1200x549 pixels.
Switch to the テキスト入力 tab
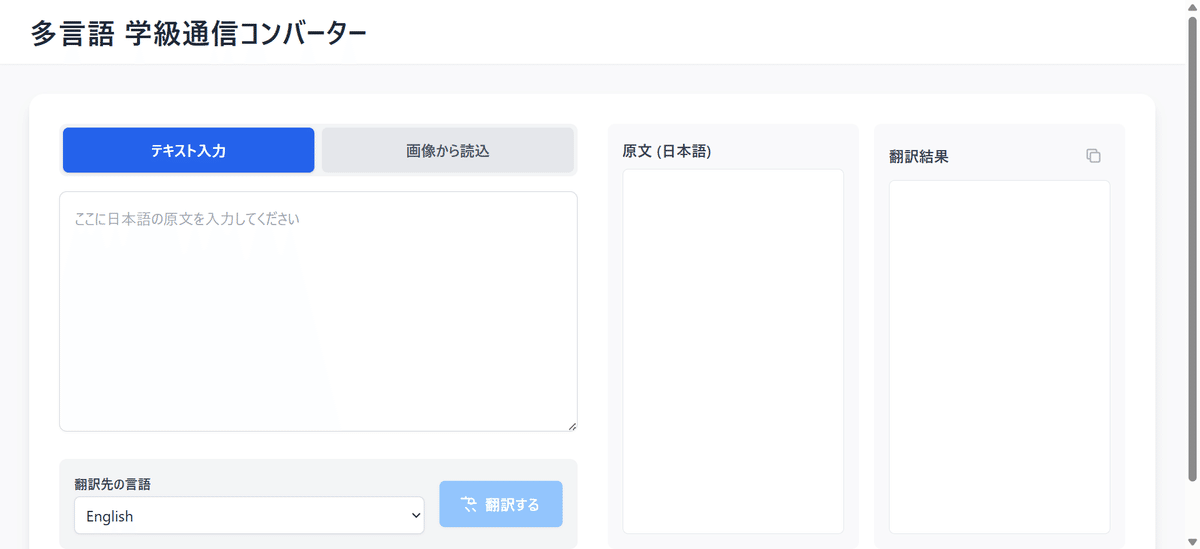click(x=188, y=151)
